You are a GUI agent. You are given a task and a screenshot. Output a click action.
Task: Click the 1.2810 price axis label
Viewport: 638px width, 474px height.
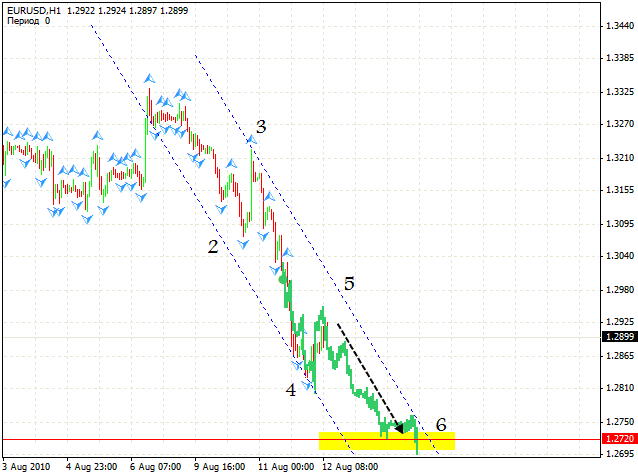point(620,388)
